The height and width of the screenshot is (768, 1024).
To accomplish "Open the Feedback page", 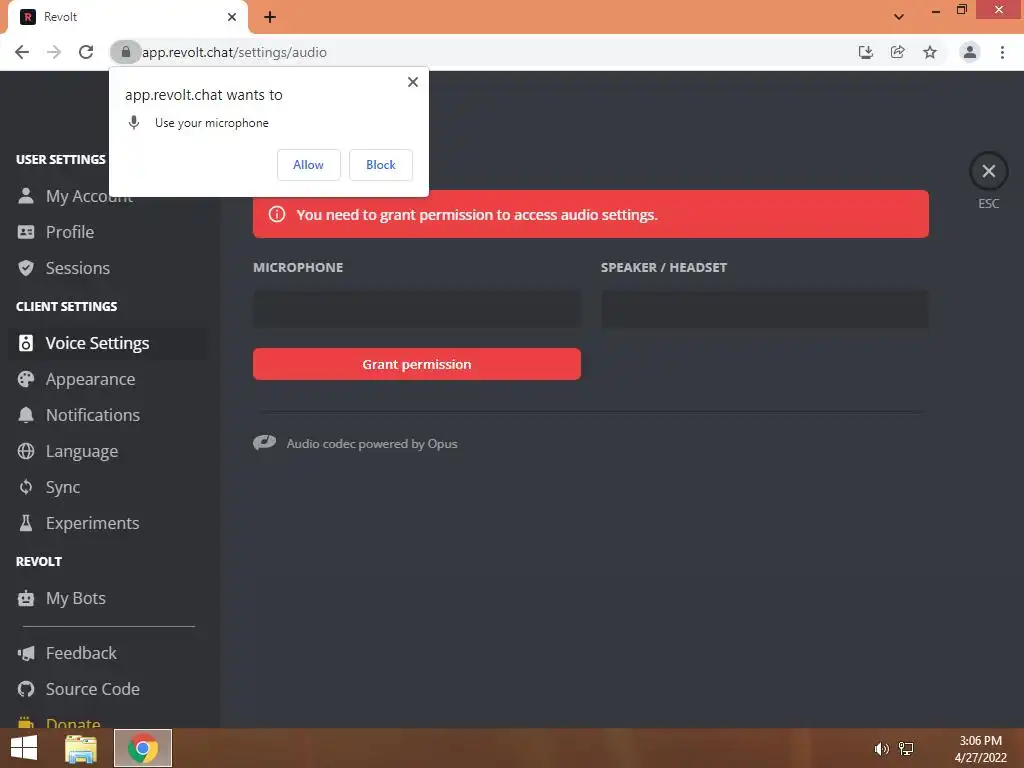I will point(108,653).
